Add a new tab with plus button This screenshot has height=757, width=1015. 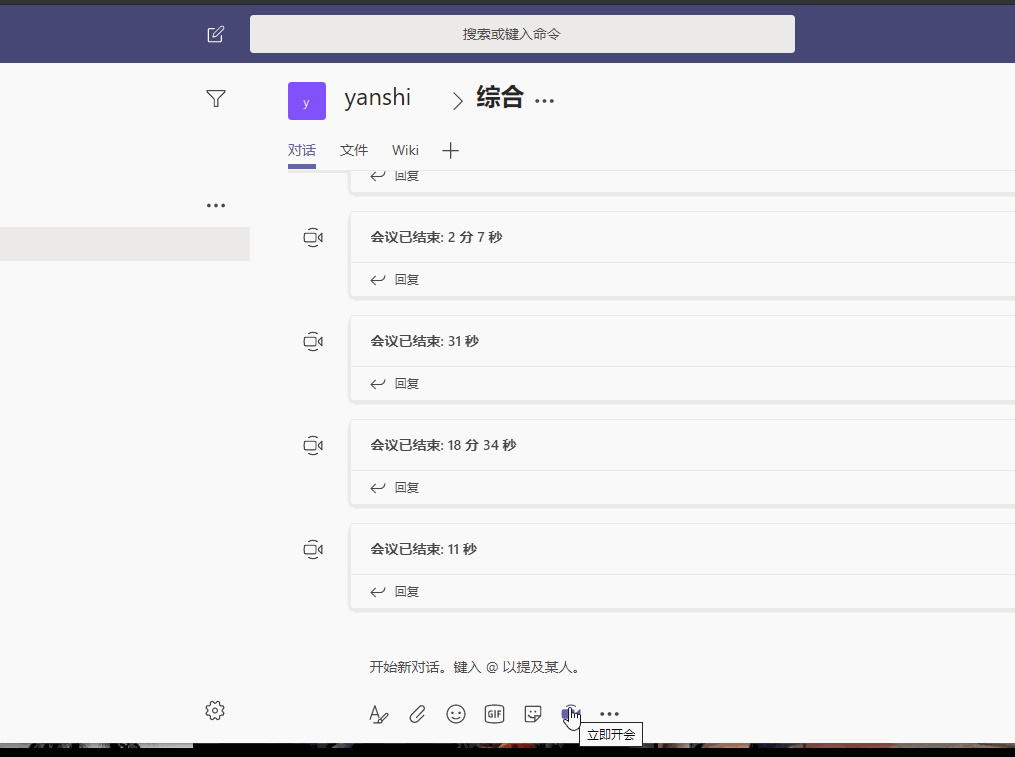point(450,150)
